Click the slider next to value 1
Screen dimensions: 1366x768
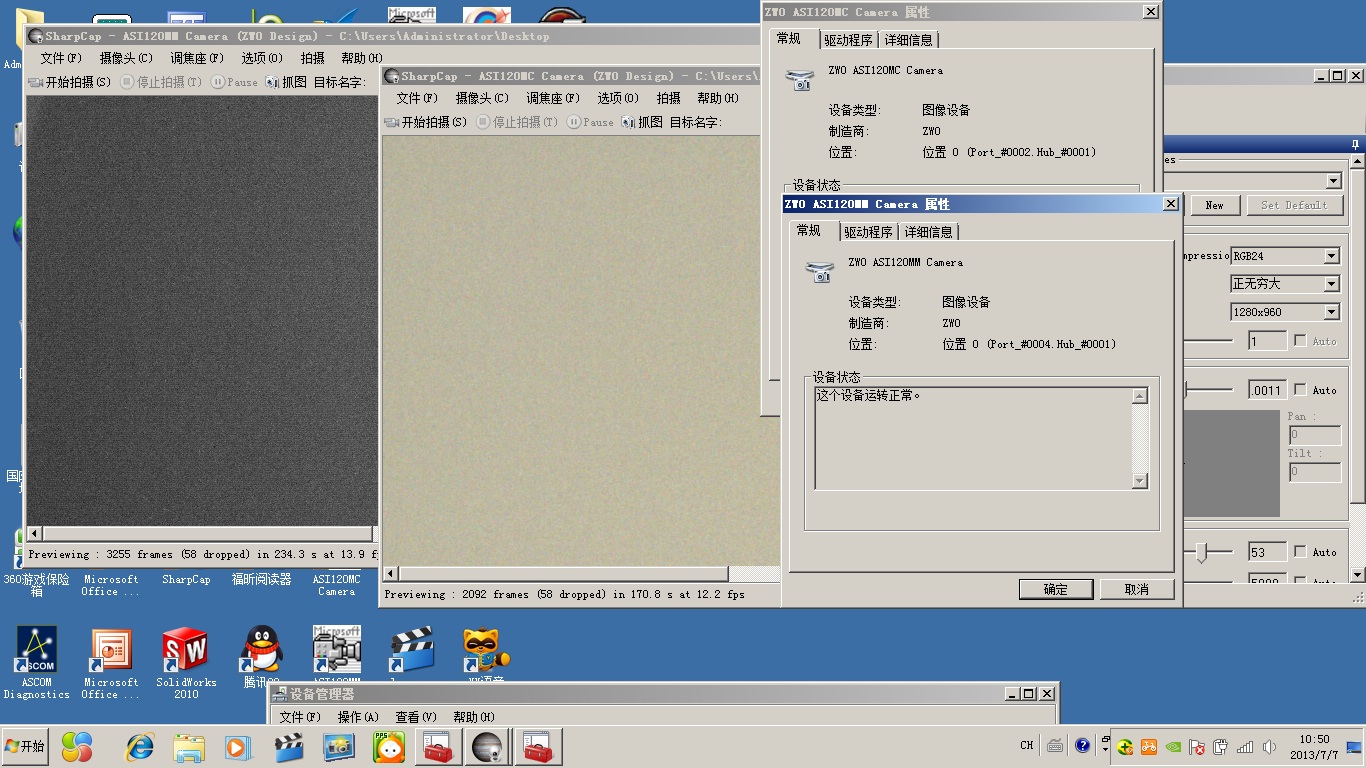pyautogui.click(x=1209, y=341)
